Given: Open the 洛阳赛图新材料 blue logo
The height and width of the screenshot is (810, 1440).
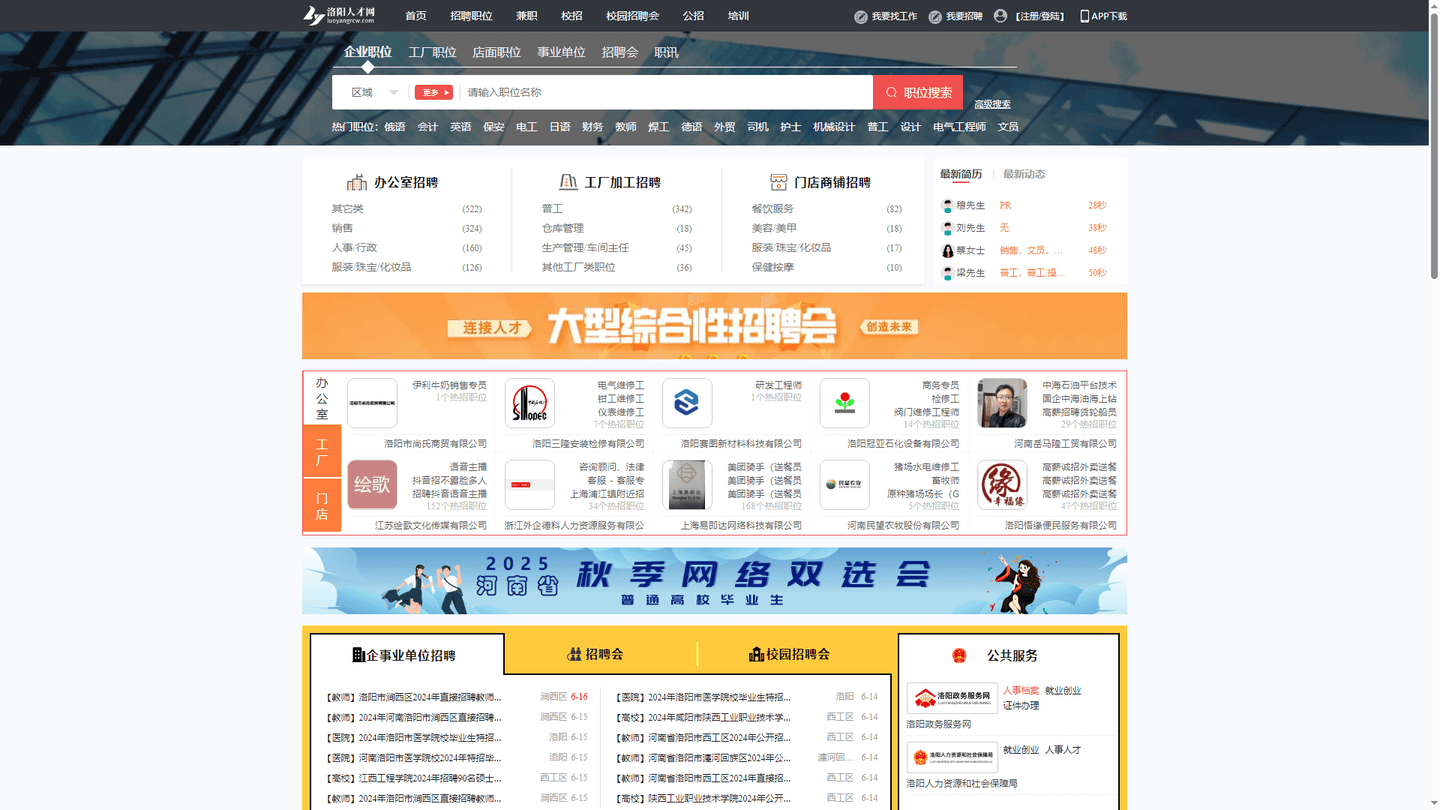Looking at the screenshot, I should point(687,403).
